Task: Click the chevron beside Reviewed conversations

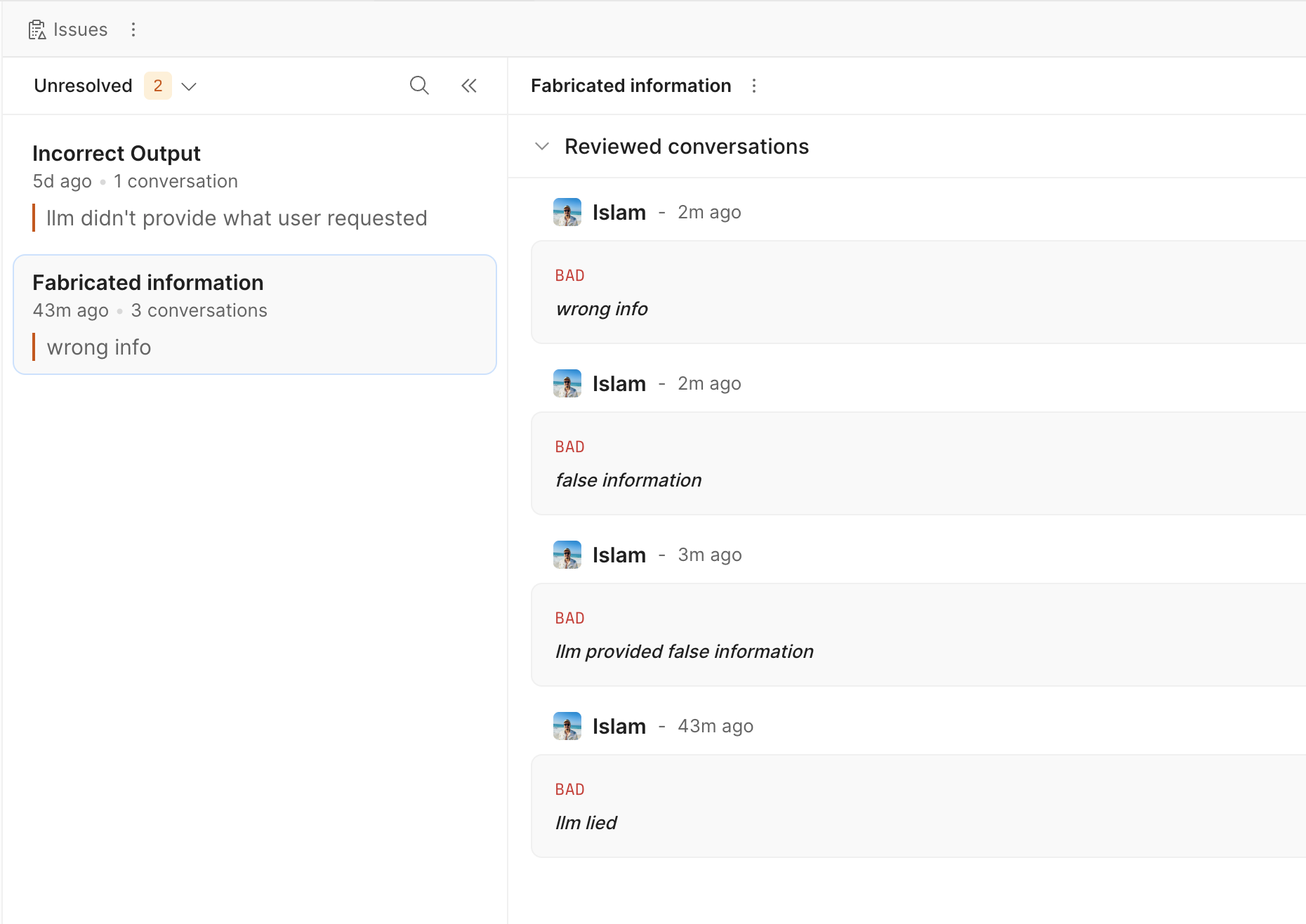Action: click(541, 147)
